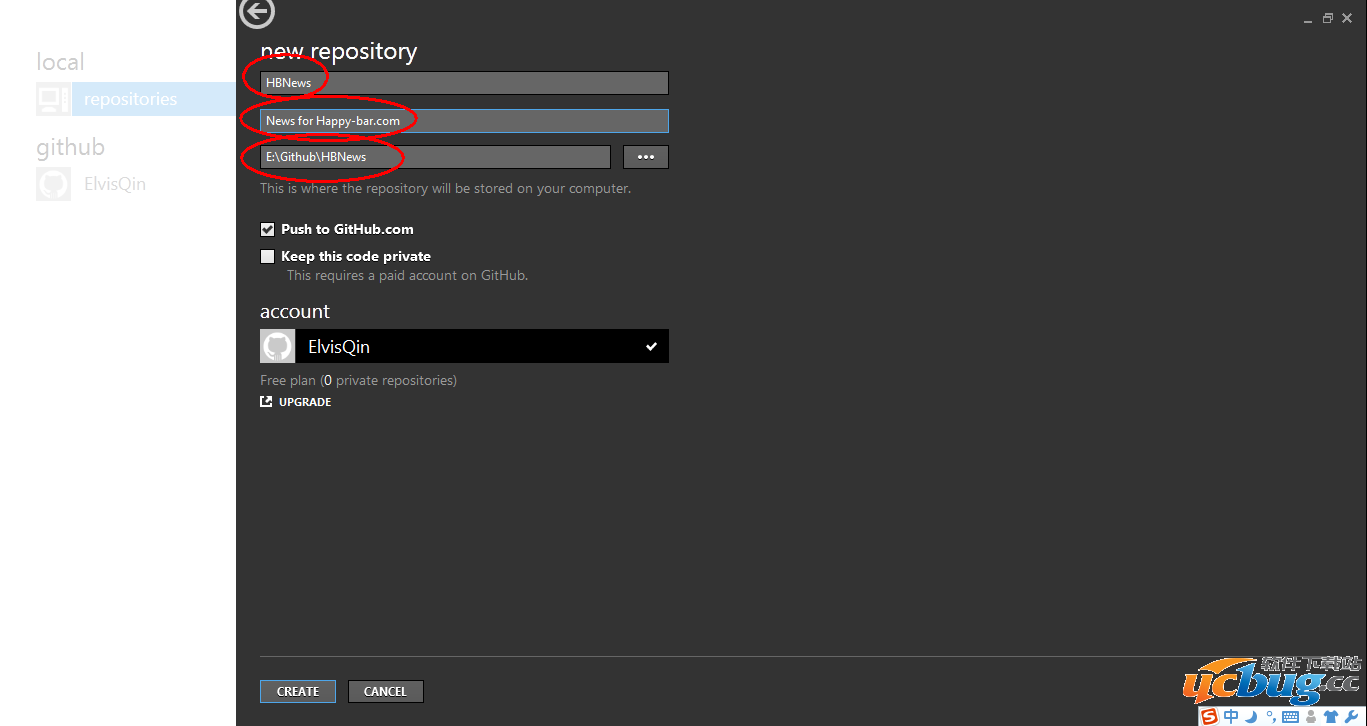The image size is (1367, 726).
Task: Open folder browse ellipsis button
Action: tap(645, 157)
